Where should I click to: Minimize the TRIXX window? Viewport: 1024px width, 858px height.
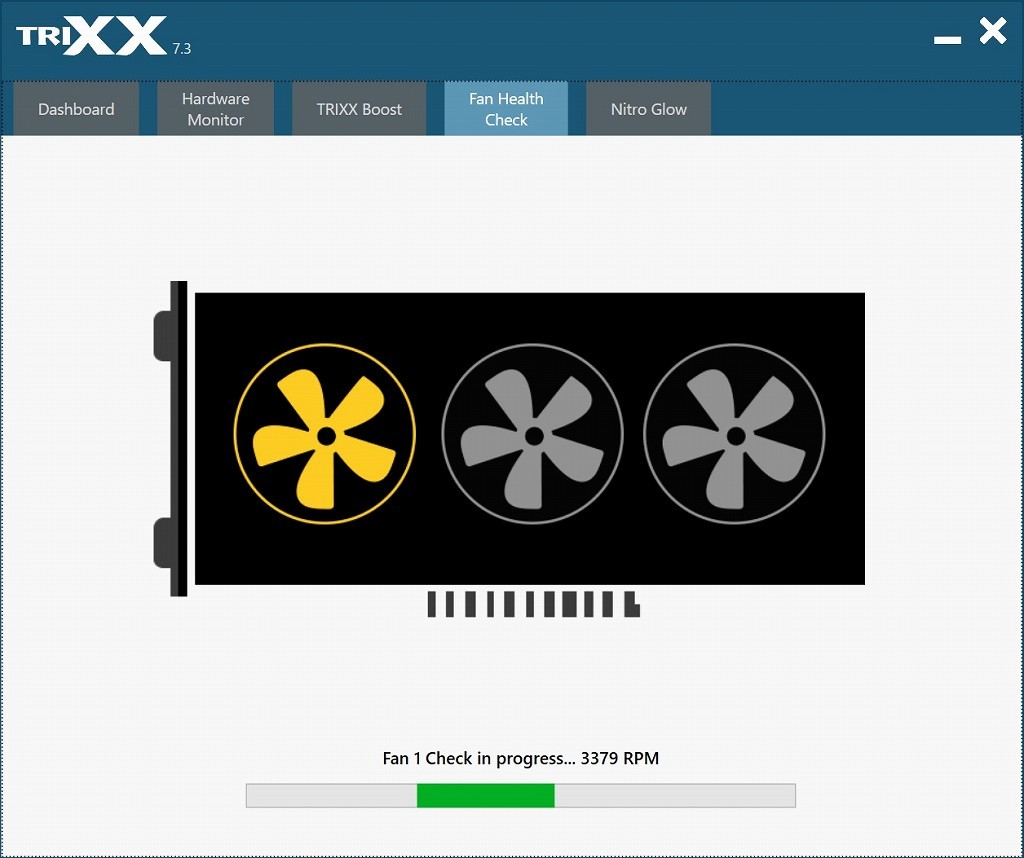click(x=947, y=40)
